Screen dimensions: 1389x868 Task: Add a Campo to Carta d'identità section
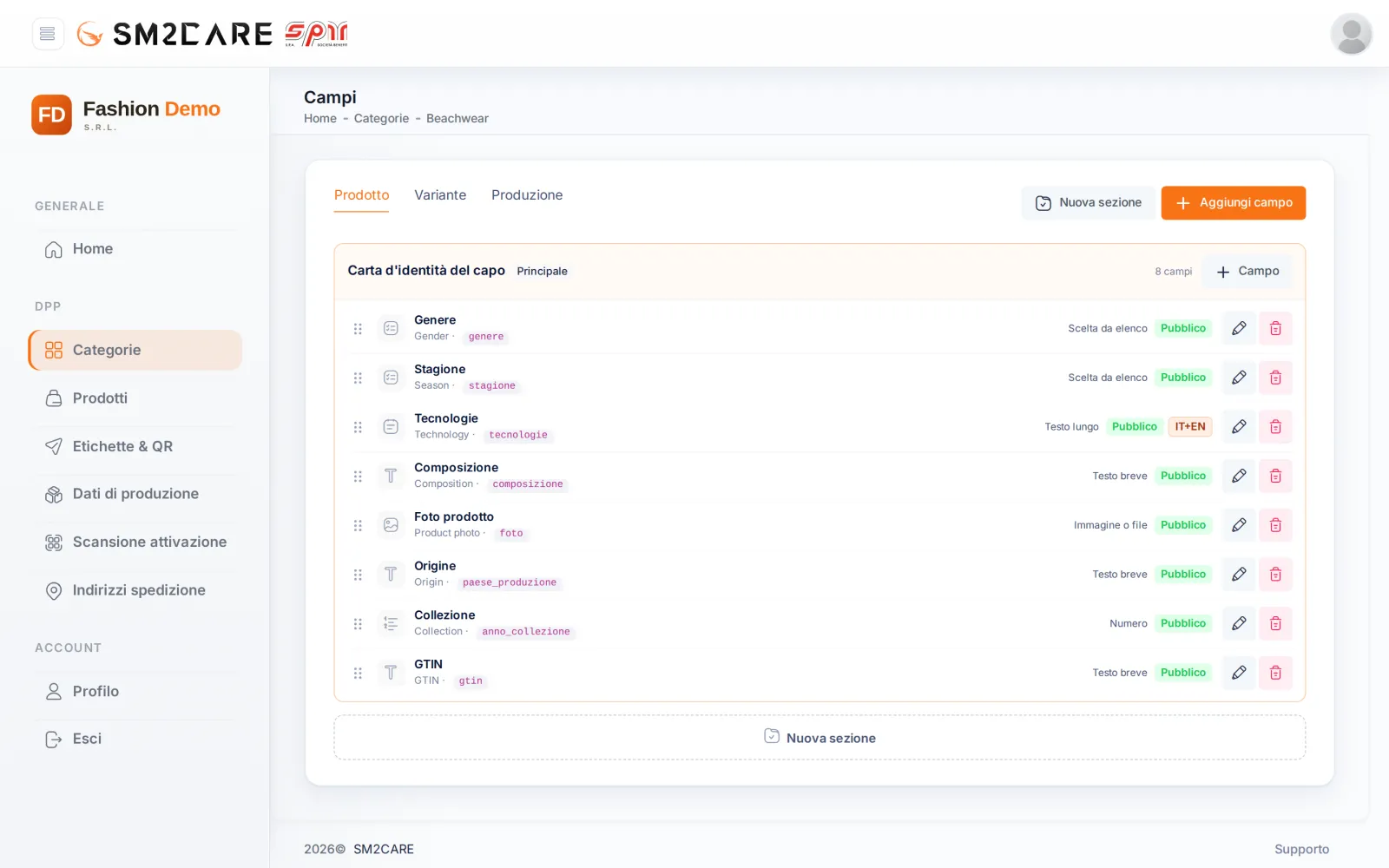pyautogui.click(x=1247, y=272)
